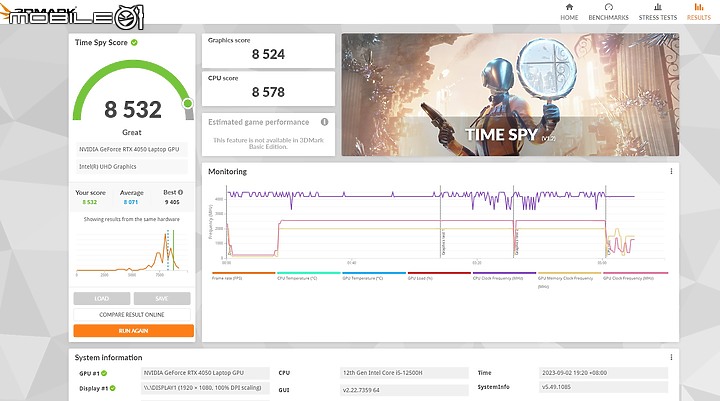Click the green check next to GPU #1
Viewport: 720px width, 401px height.
click(x=104, y=373)
